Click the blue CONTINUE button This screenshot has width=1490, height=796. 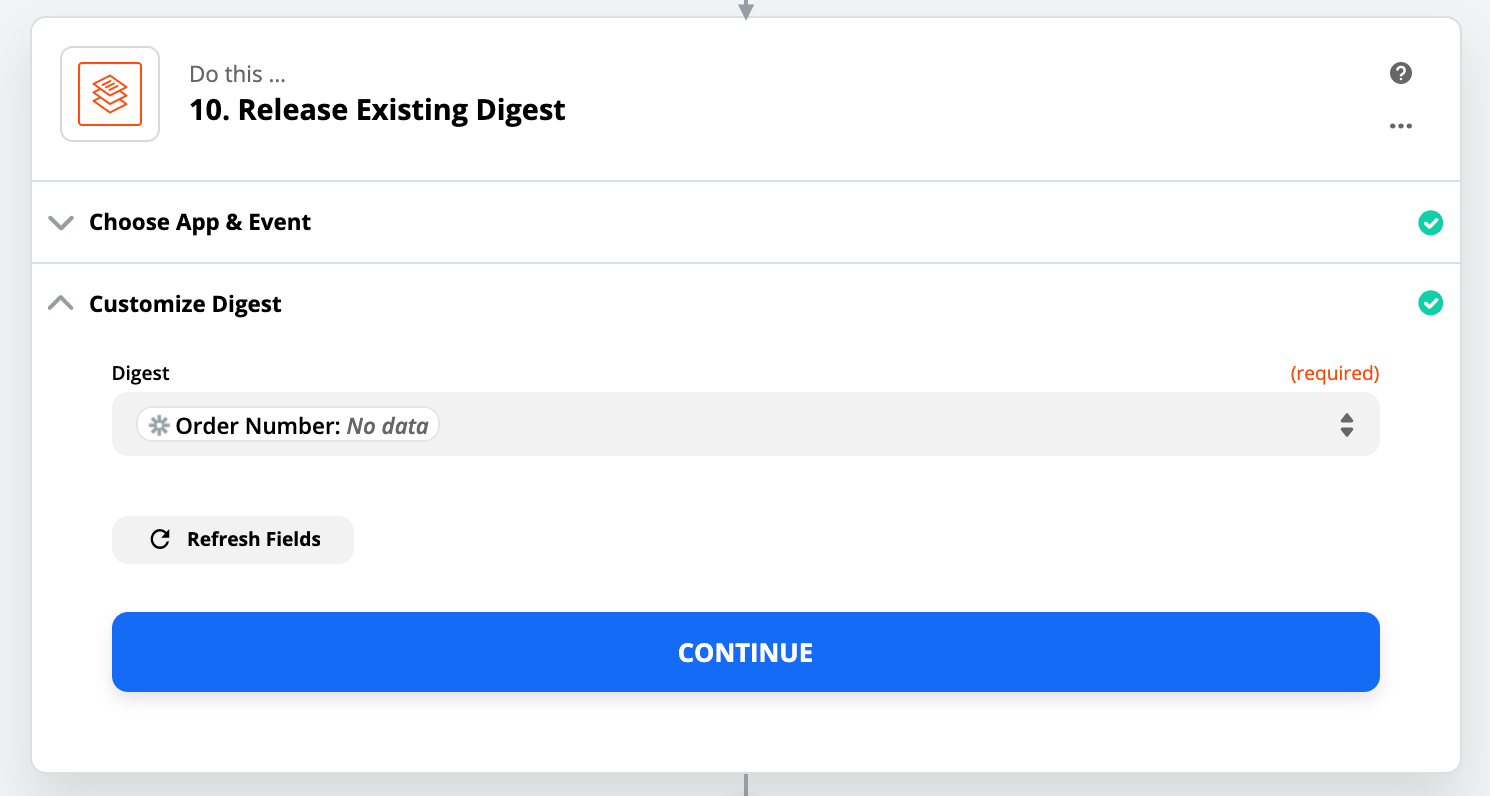click(746, 652)
